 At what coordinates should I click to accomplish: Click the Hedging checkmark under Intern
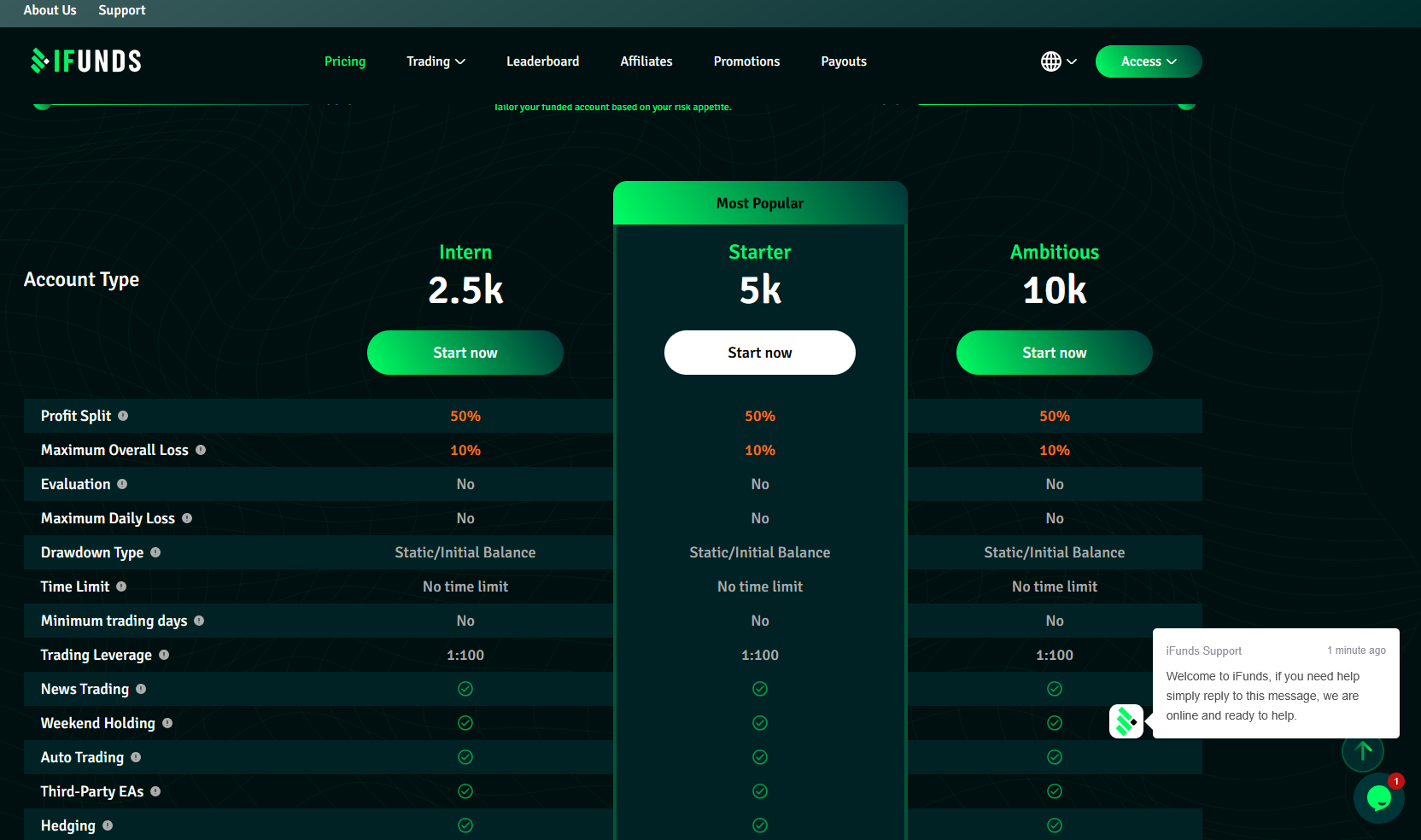coord(465,825)
